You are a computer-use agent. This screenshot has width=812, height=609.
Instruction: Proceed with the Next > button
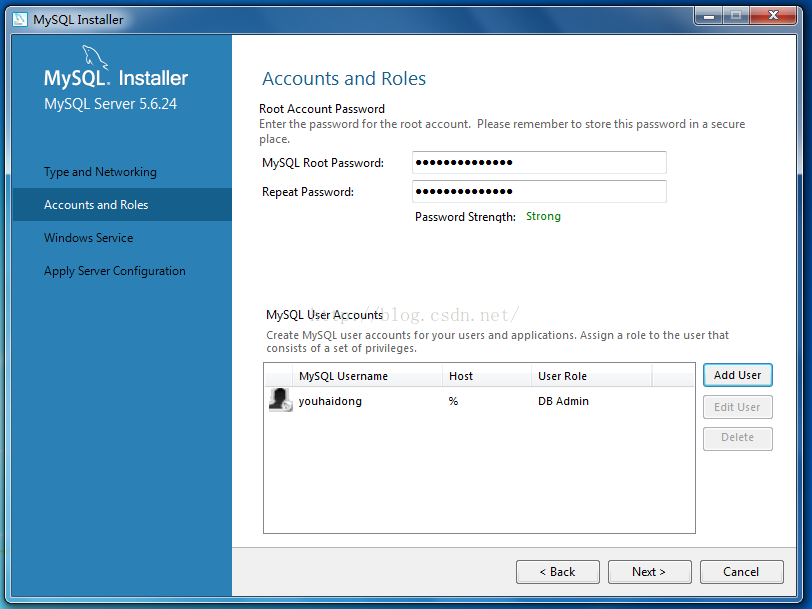[649, 572]
